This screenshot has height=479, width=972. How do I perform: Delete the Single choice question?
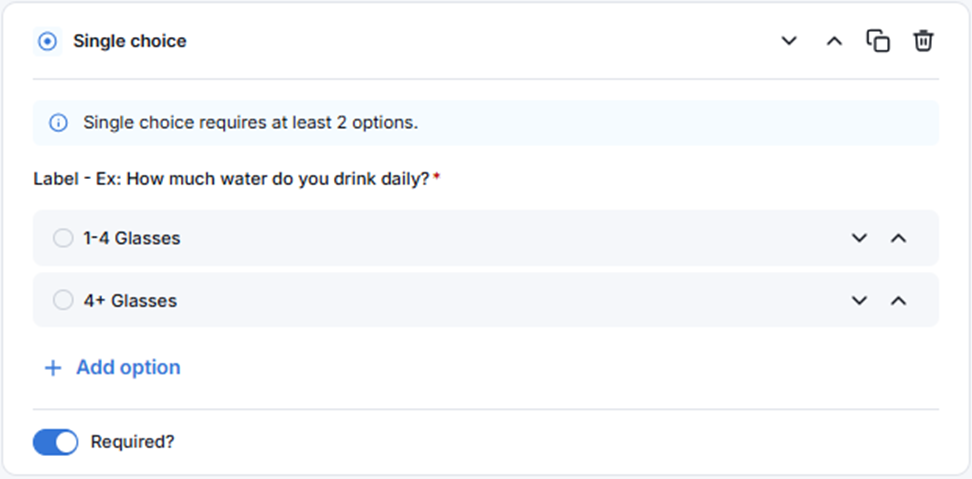(923, 41)
